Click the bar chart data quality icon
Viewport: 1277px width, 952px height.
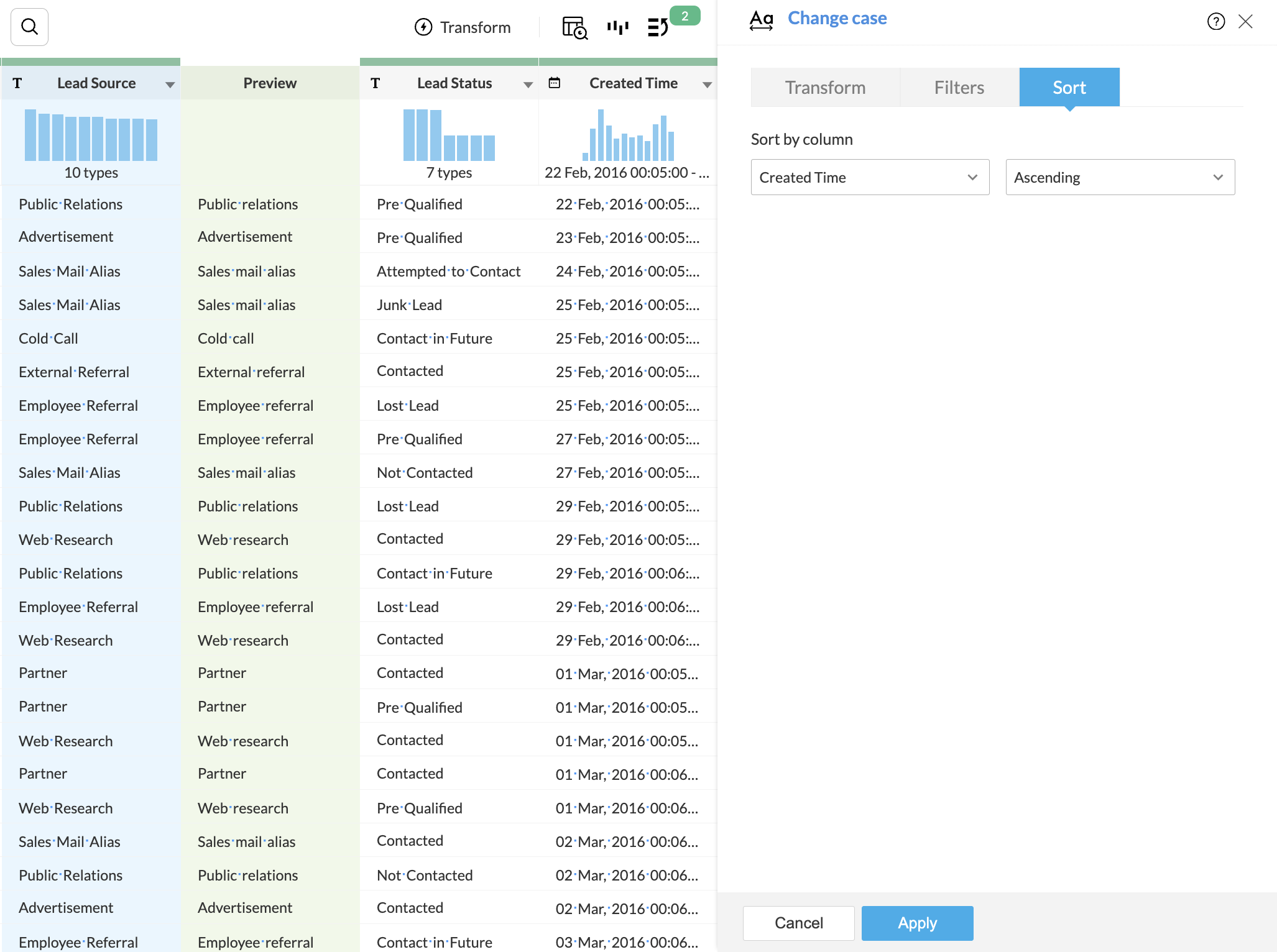pos(617,27)
